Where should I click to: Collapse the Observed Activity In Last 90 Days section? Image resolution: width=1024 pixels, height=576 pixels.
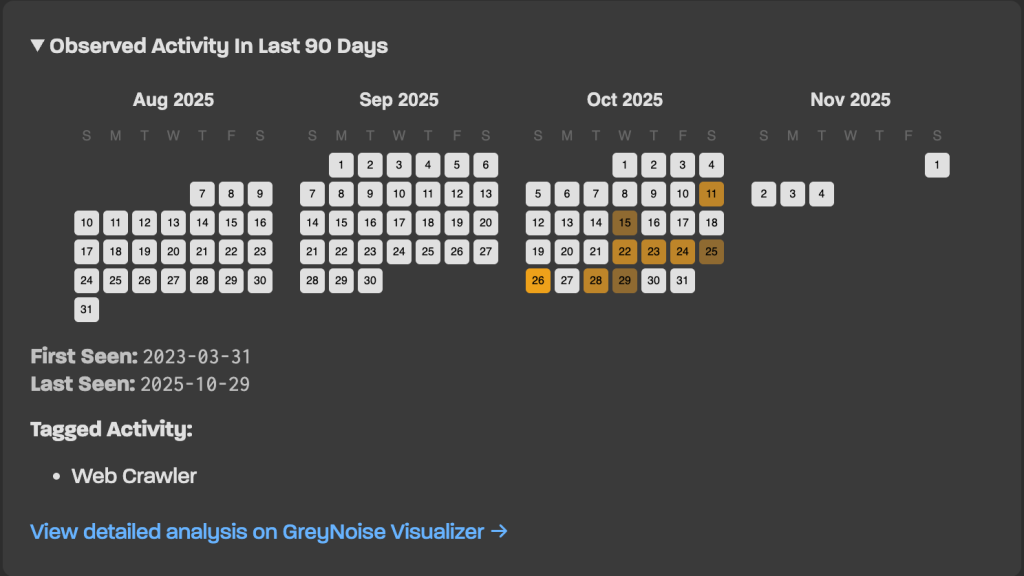[x=38, y=46]
